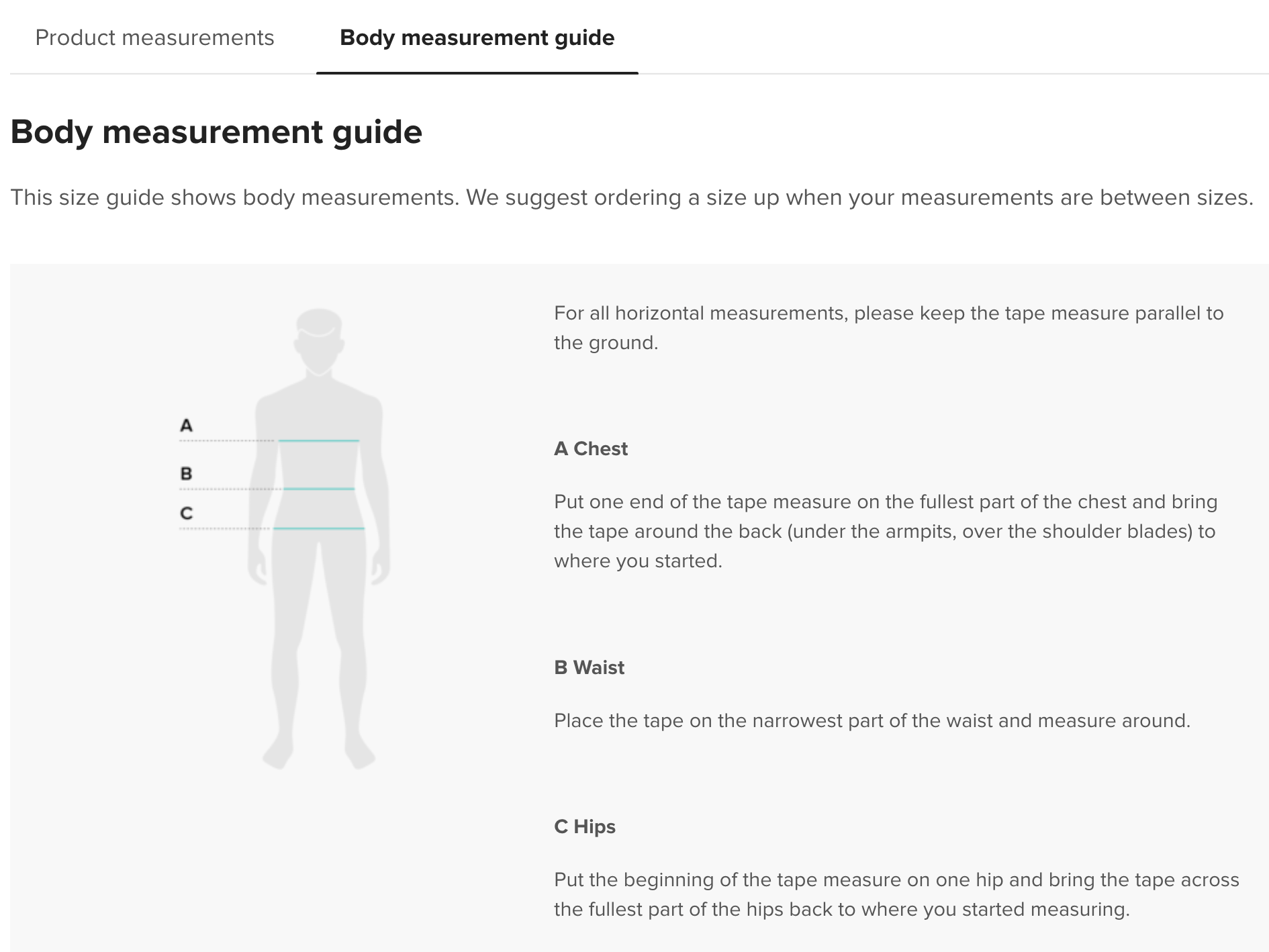Image resolution: width=1269 pixels, height=952 pixels.
Task: Click the hips measurement line on figure
Action: pos(319,528)
